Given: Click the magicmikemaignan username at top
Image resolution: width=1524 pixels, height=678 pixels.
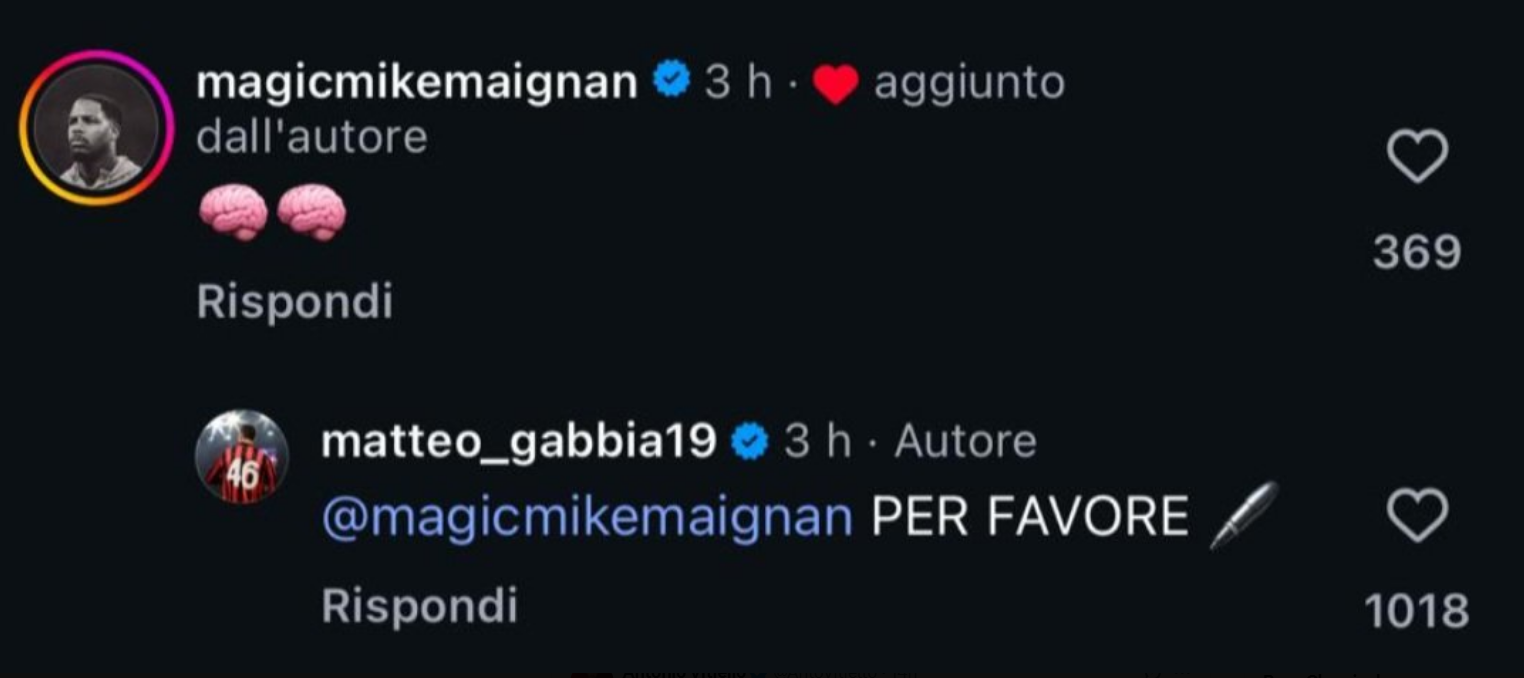Looking at the screenshot, I should [416, 82].
